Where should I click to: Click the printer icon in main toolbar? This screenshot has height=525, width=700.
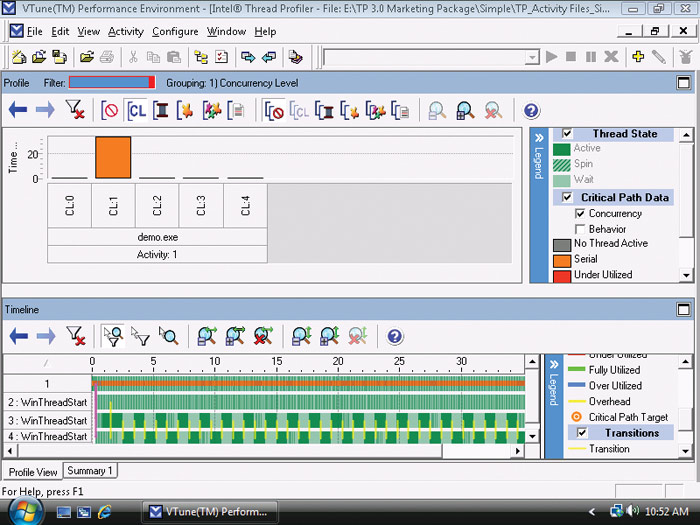click(107, 57)
